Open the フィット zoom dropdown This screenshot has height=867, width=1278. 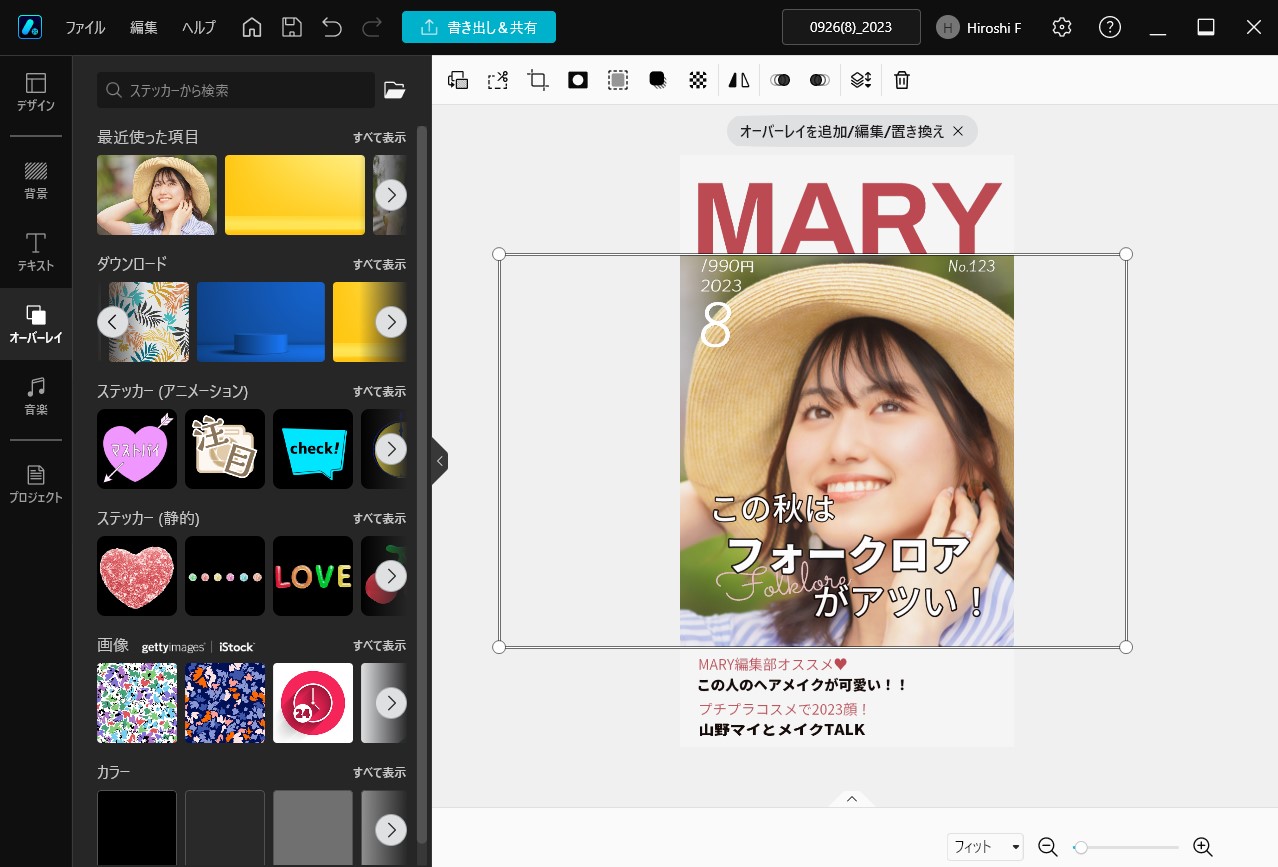point(985,847)
